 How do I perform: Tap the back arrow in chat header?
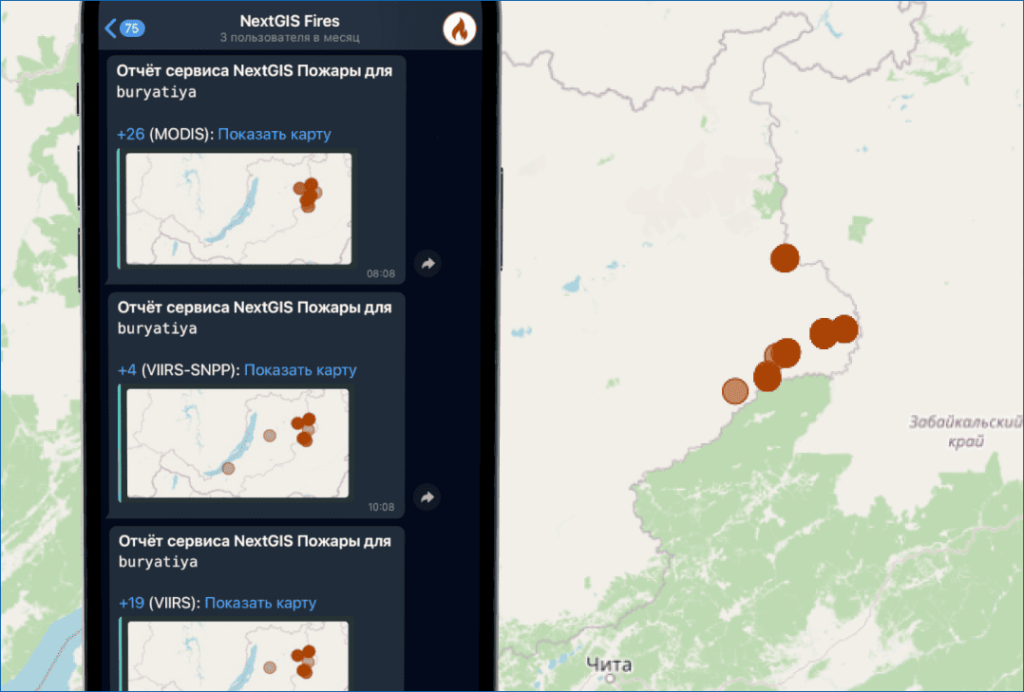[x=111, y=28]
